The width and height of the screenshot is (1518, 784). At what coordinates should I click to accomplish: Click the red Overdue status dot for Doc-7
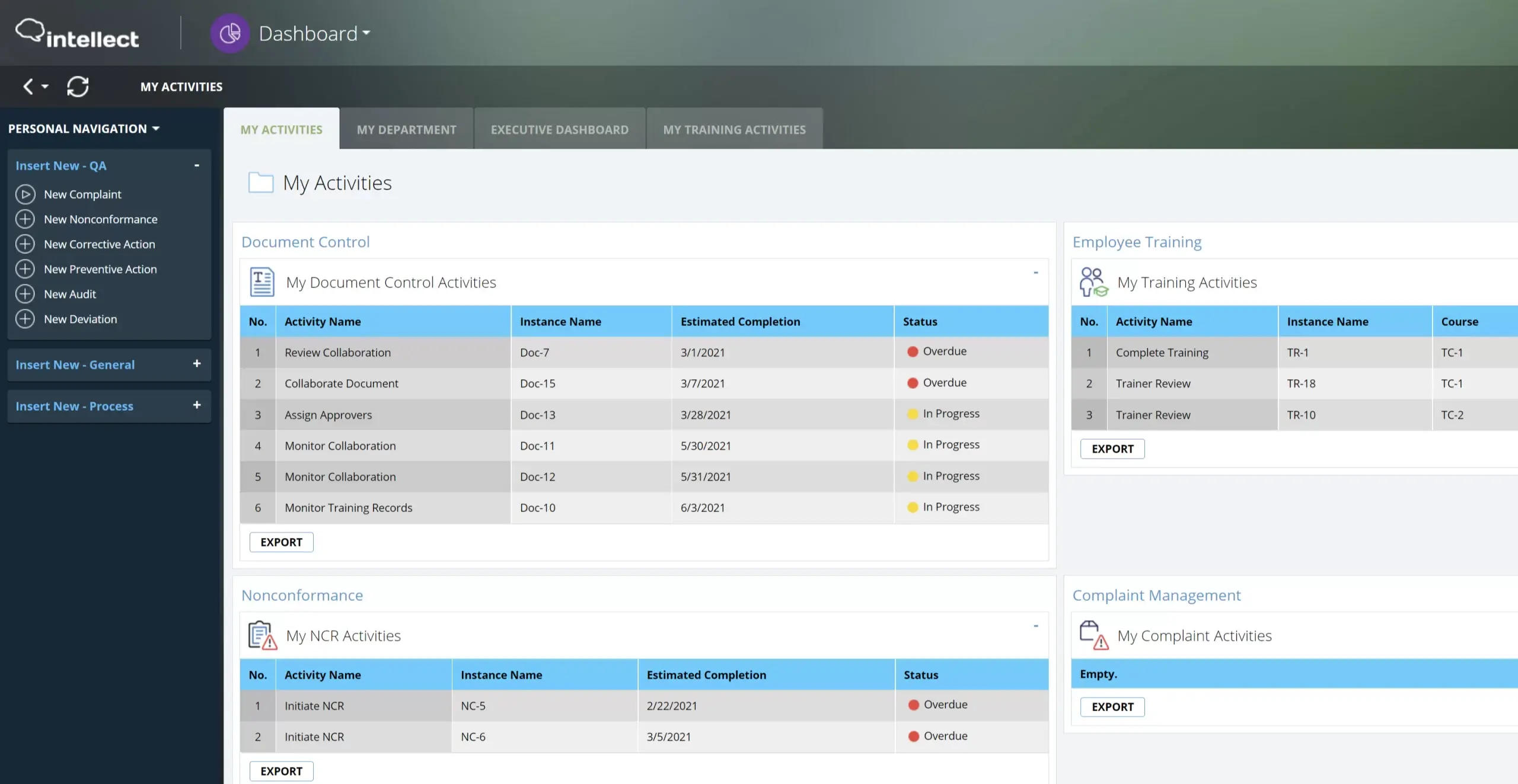coord(913,351)
